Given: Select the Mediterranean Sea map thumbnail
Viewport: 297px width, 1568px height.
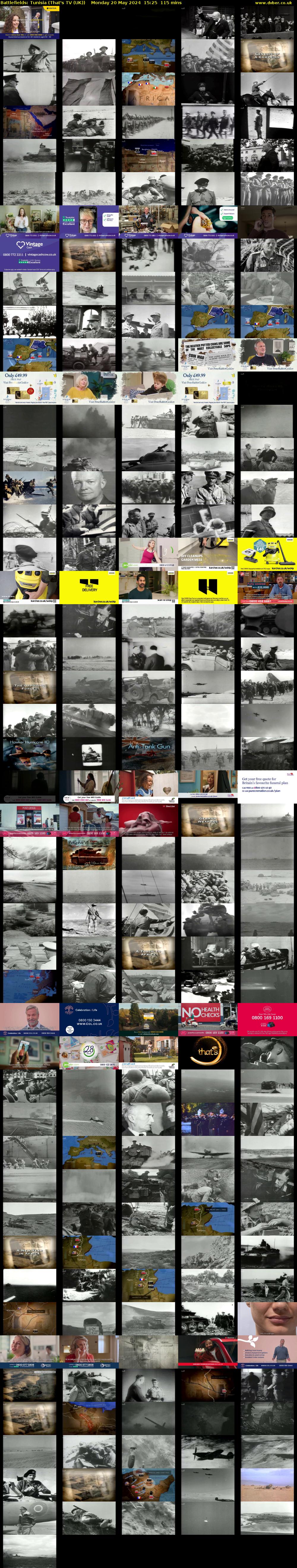Looking at the screenshot, I should 89,1152.
